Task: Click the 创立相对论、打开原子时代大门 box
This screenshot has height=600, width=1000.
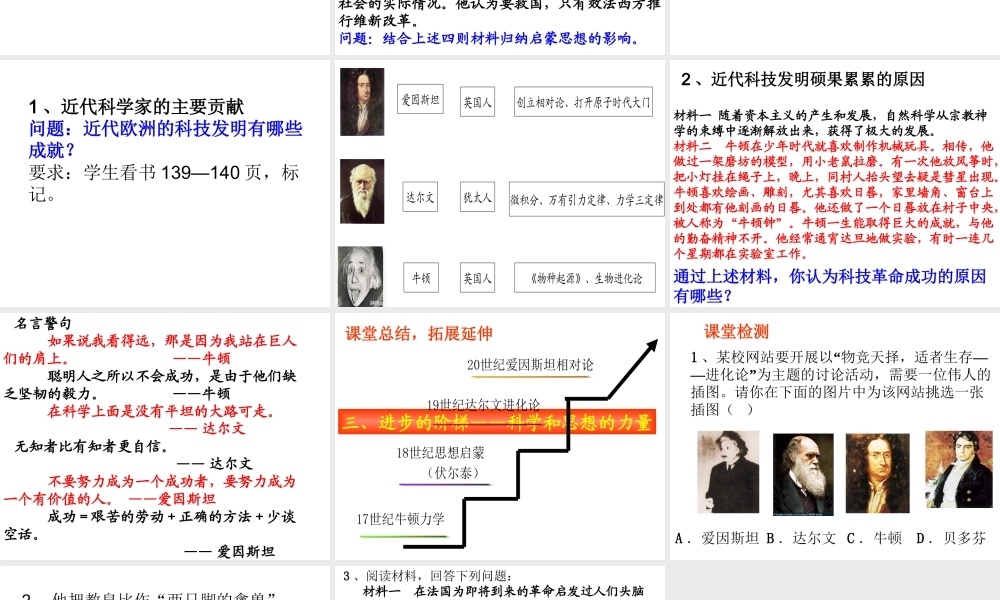Action: pyautogui.click(x=584, y=101)
